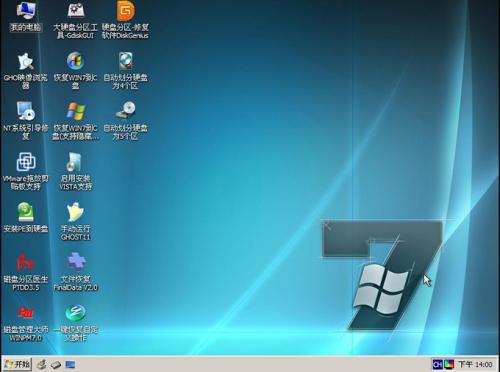Click the colorful display tray icon
Screen dimensions: 500x372
[449, 365]
